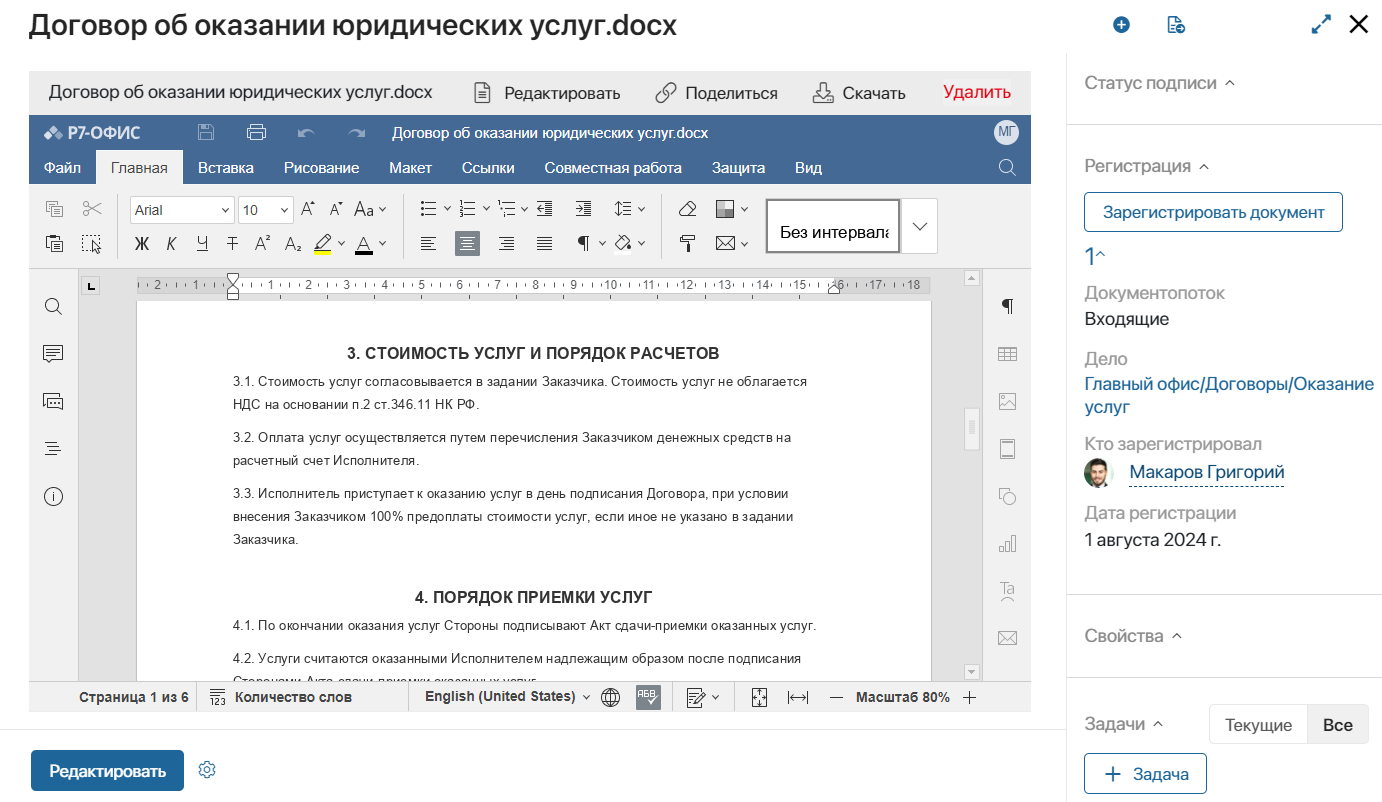Switch to the Вставка ribbon tab
Viewport: 1382px width, 802px height.
(x=226, y=168)
